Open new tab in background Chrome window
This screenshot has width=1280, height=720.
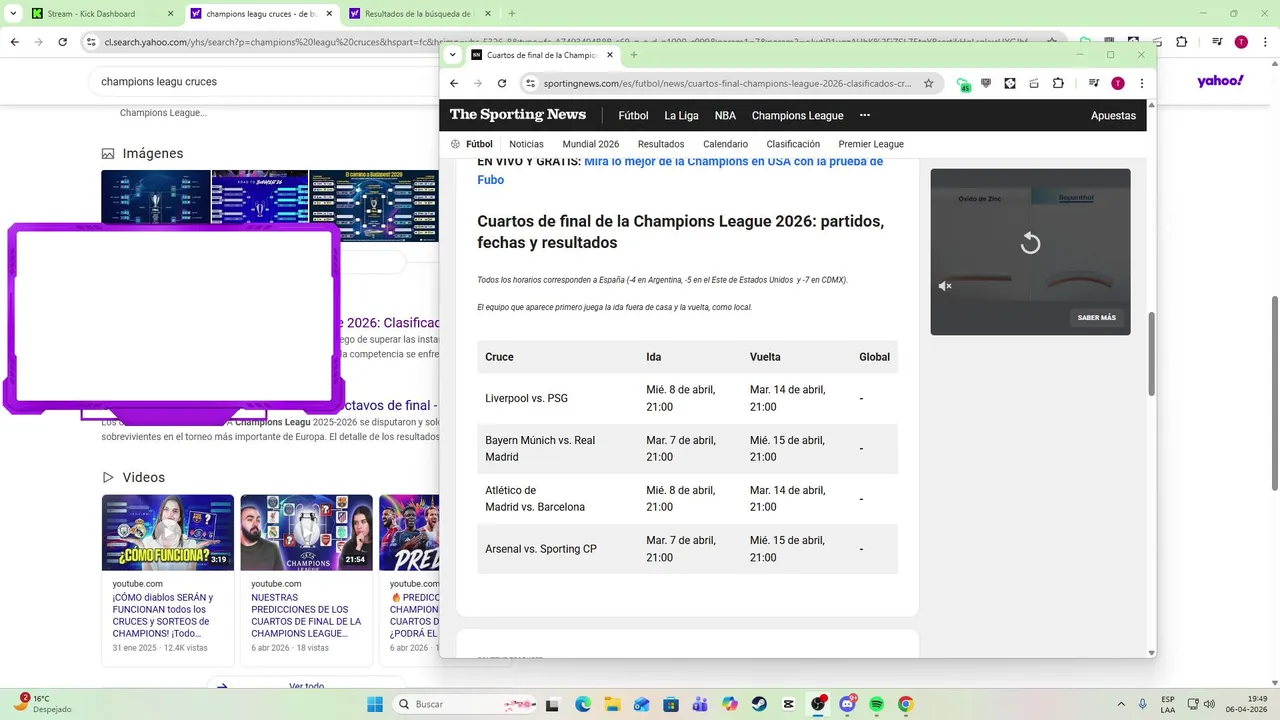coord(512,14)
